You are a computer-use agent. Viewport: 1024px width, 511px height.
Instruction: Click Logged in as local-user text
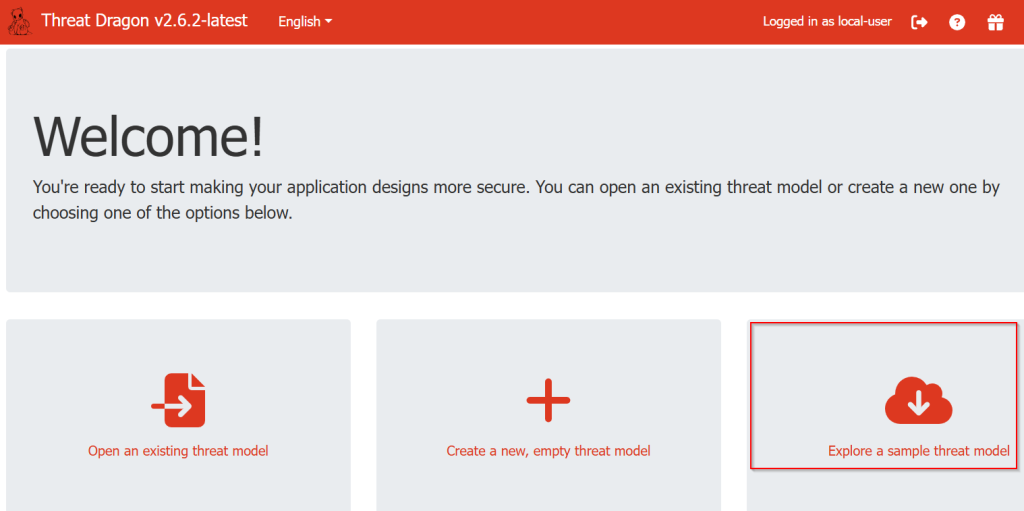[x=827, y=22]
